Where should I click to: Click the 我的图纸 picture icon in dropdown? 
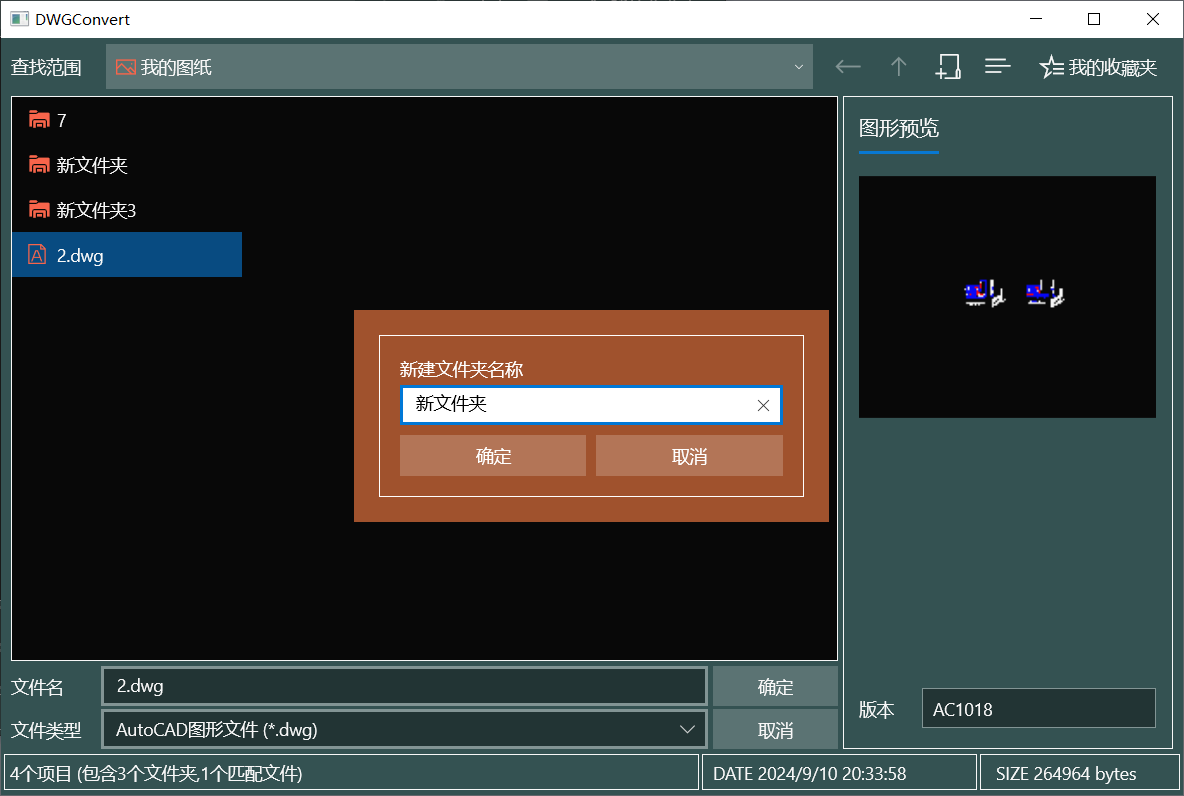pyautogui.click(x=125, y=67)
